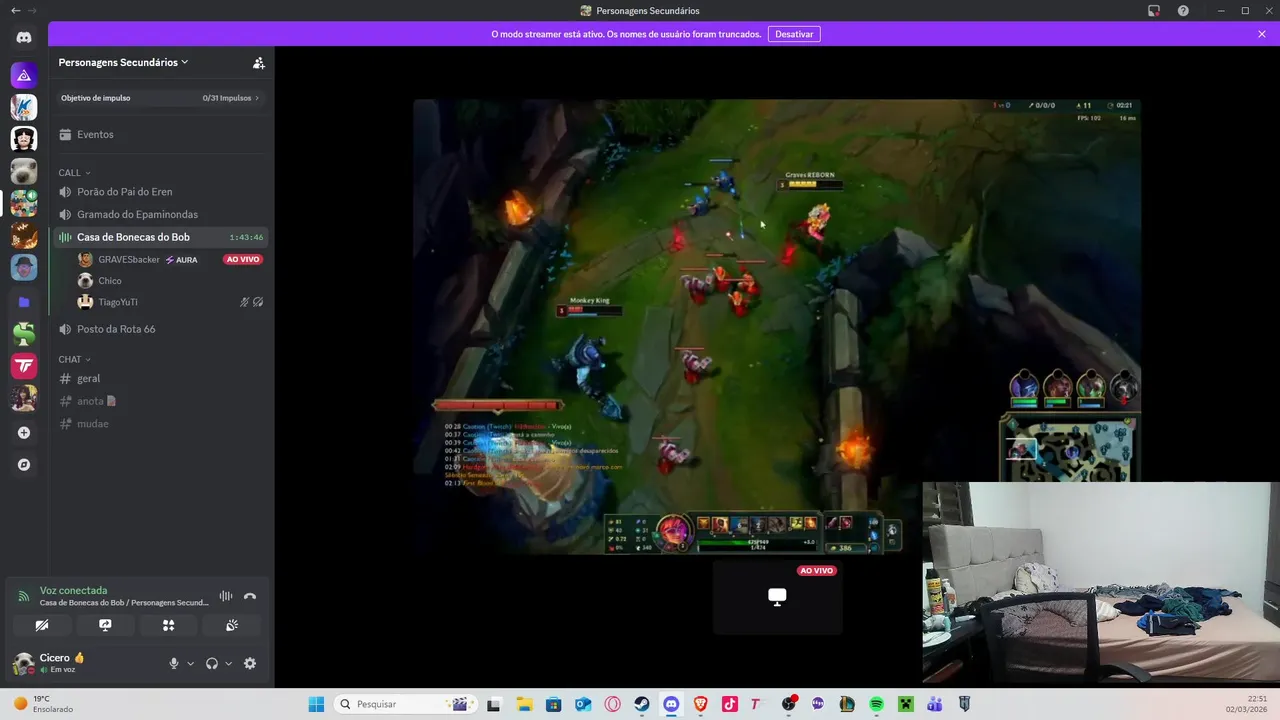Open User Settings gear icon

coord(250,663)
